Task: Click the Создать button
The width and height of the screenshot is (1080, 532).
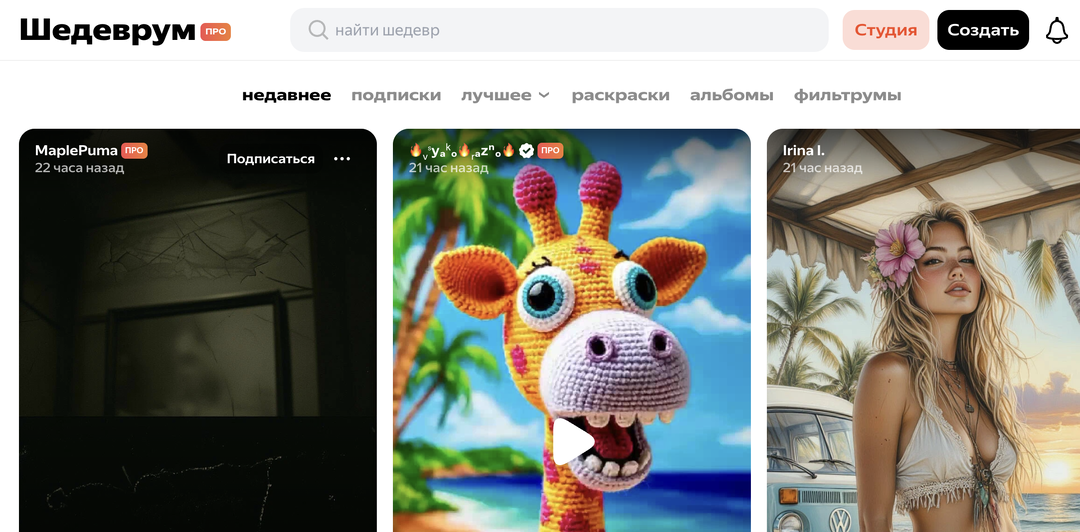Action: click(x=983, y=30)
